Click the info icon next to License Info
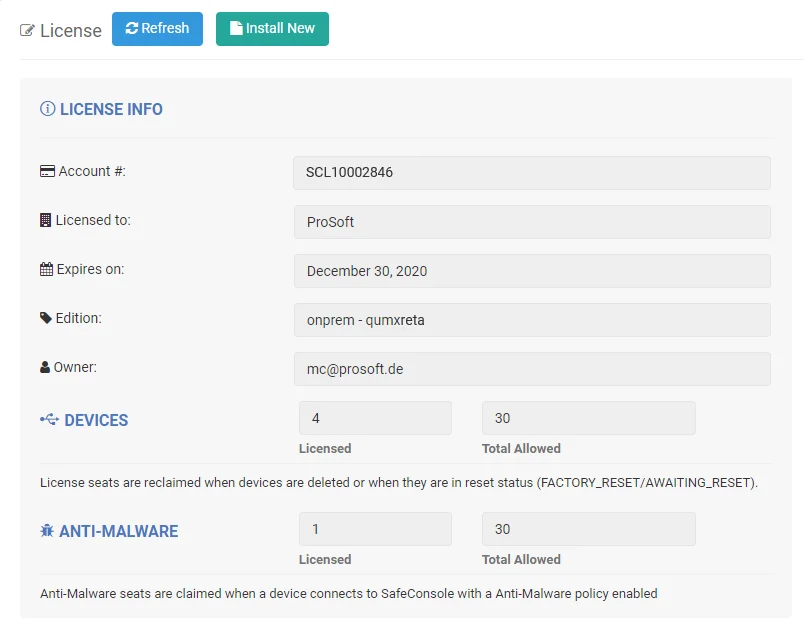Image resolution: width=804 pixels, height=630 pixels. 47,109
